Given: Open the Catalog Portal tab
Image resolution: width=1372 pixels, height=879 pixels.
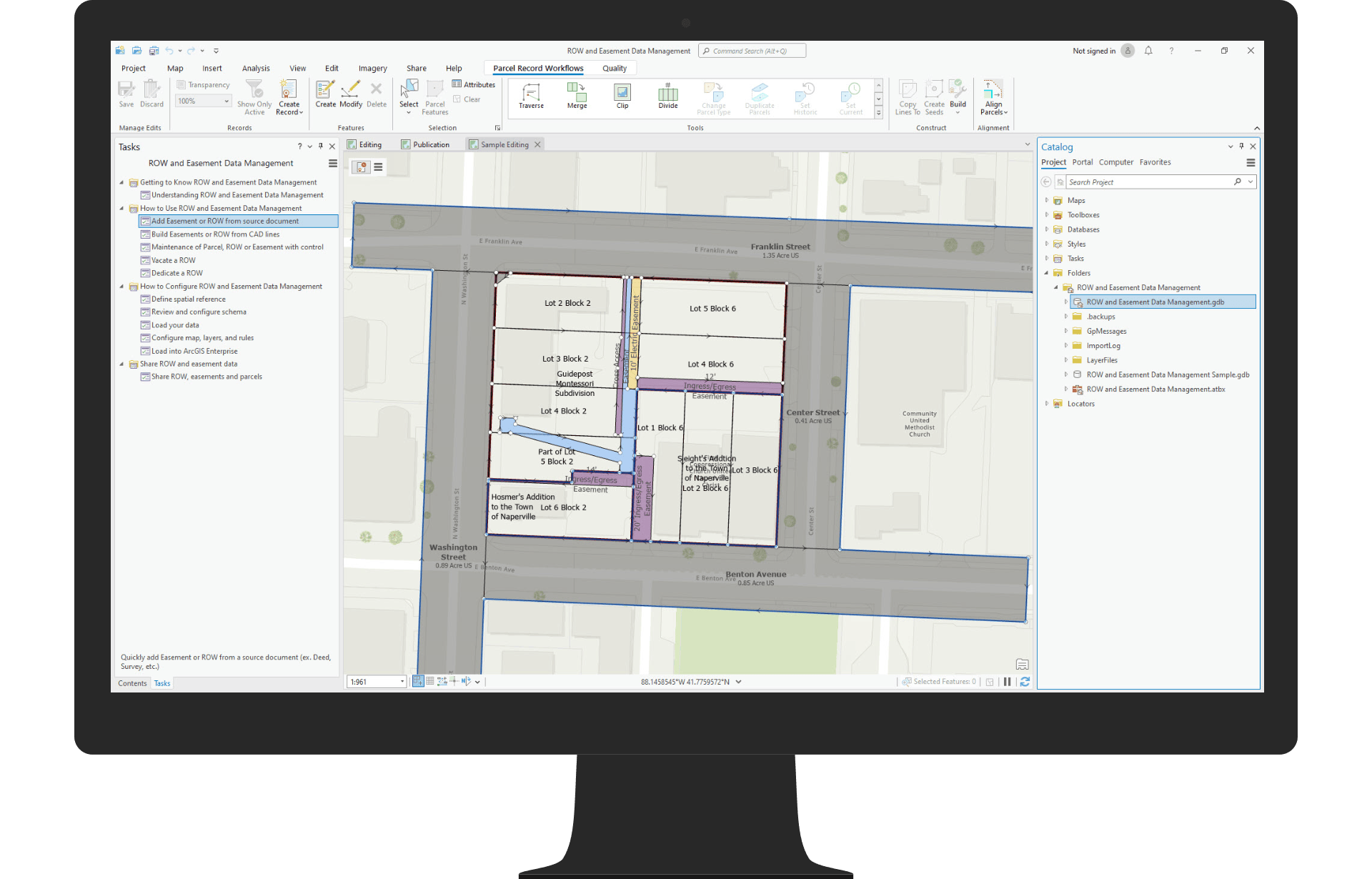Looking at the screenshot, I should coord(1083,162).
